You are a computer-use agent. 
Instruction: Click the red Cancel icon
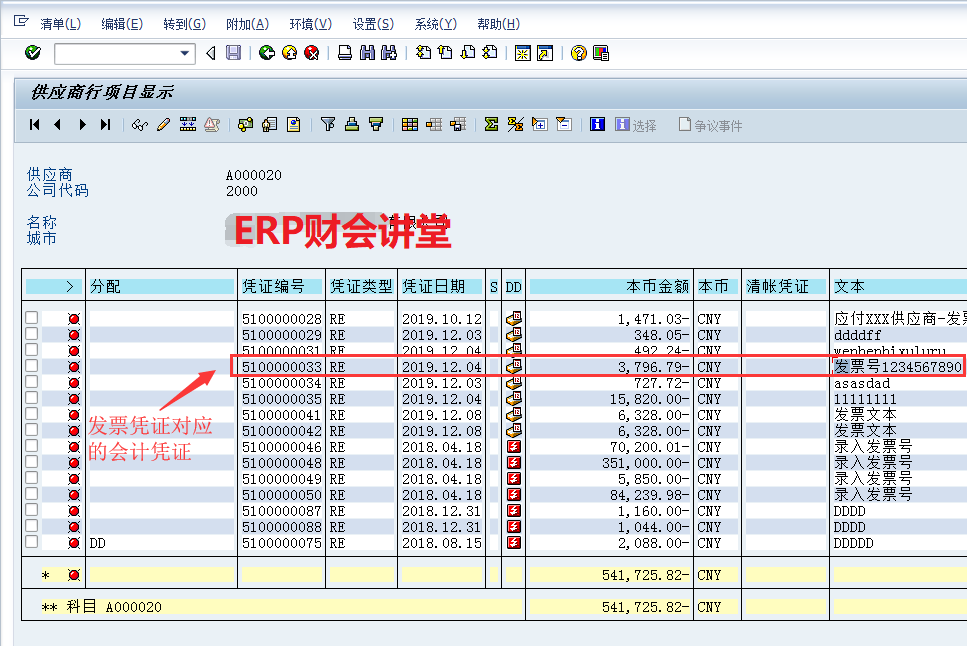[312, 53]
